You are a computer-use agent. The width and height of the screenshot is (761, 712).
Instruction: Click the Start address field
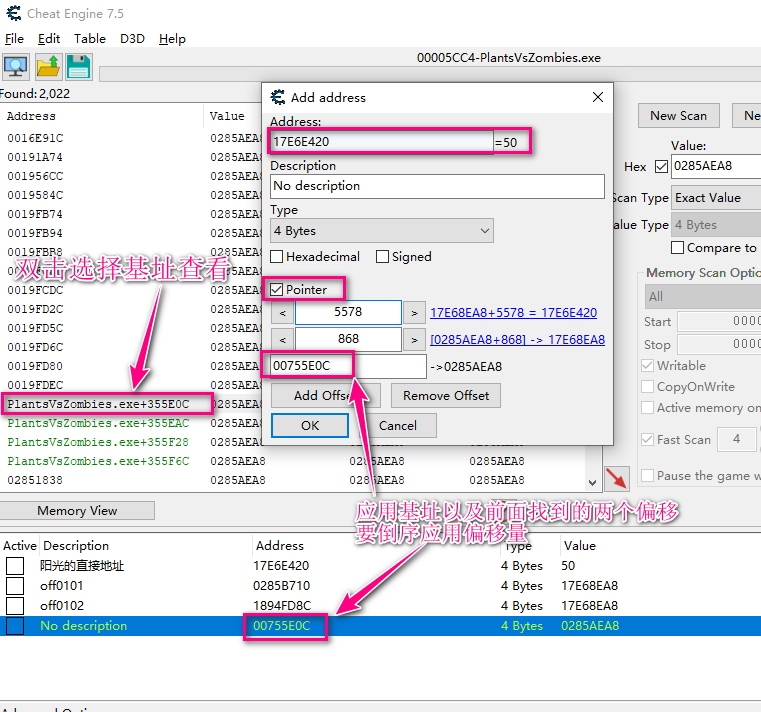point(719,321)
